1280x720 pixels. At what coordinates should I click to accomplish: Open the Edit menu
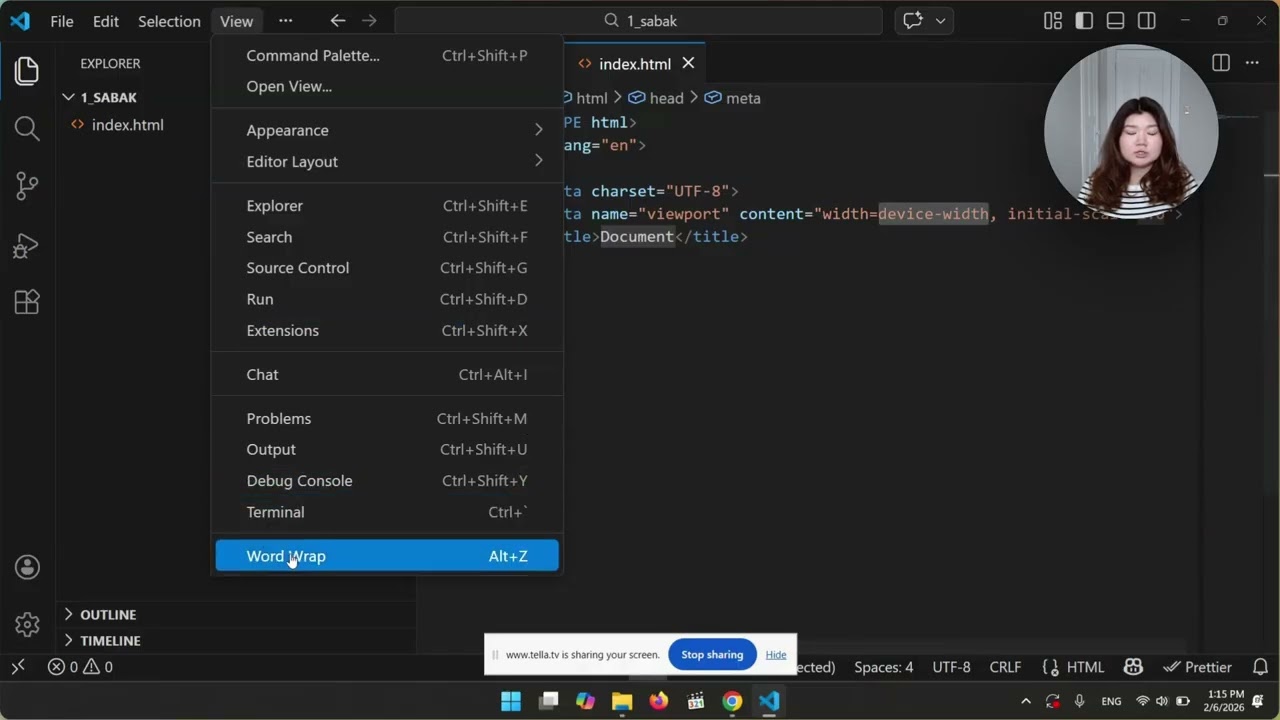coord(106,21)
